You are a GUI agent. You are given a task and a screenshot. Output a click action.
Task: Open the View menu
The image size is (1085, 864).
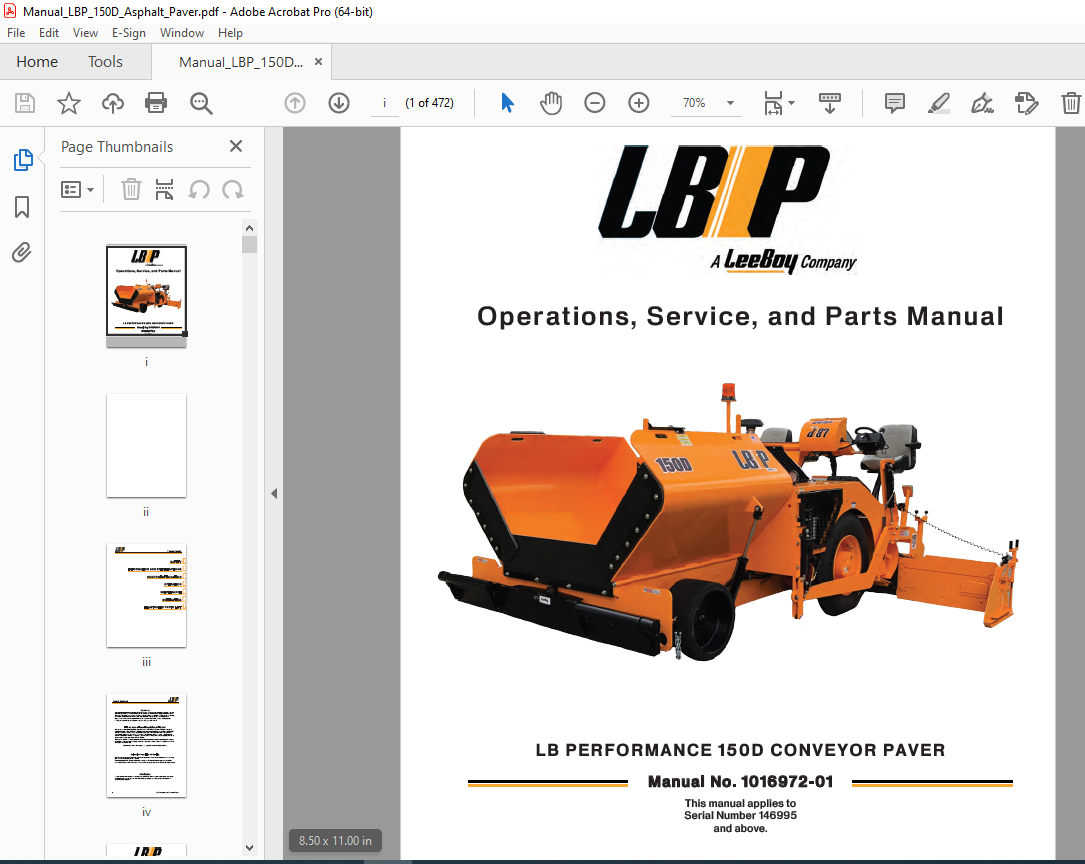point(85,33)
